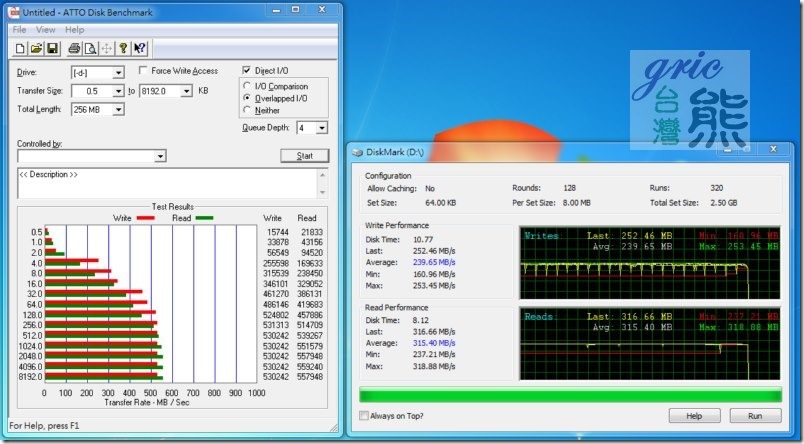Uncheck the Direct I/O checkbox

pyautogui.click(x=247, y=72)
